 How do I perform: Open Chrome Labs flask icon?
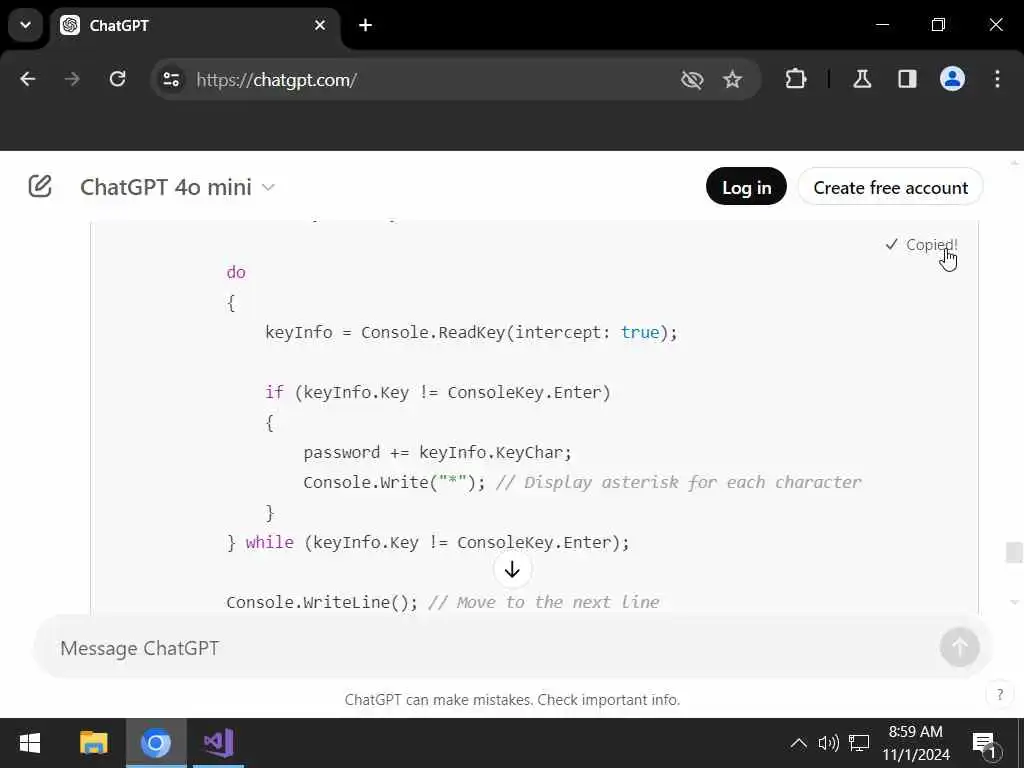[x=862, y=80]
